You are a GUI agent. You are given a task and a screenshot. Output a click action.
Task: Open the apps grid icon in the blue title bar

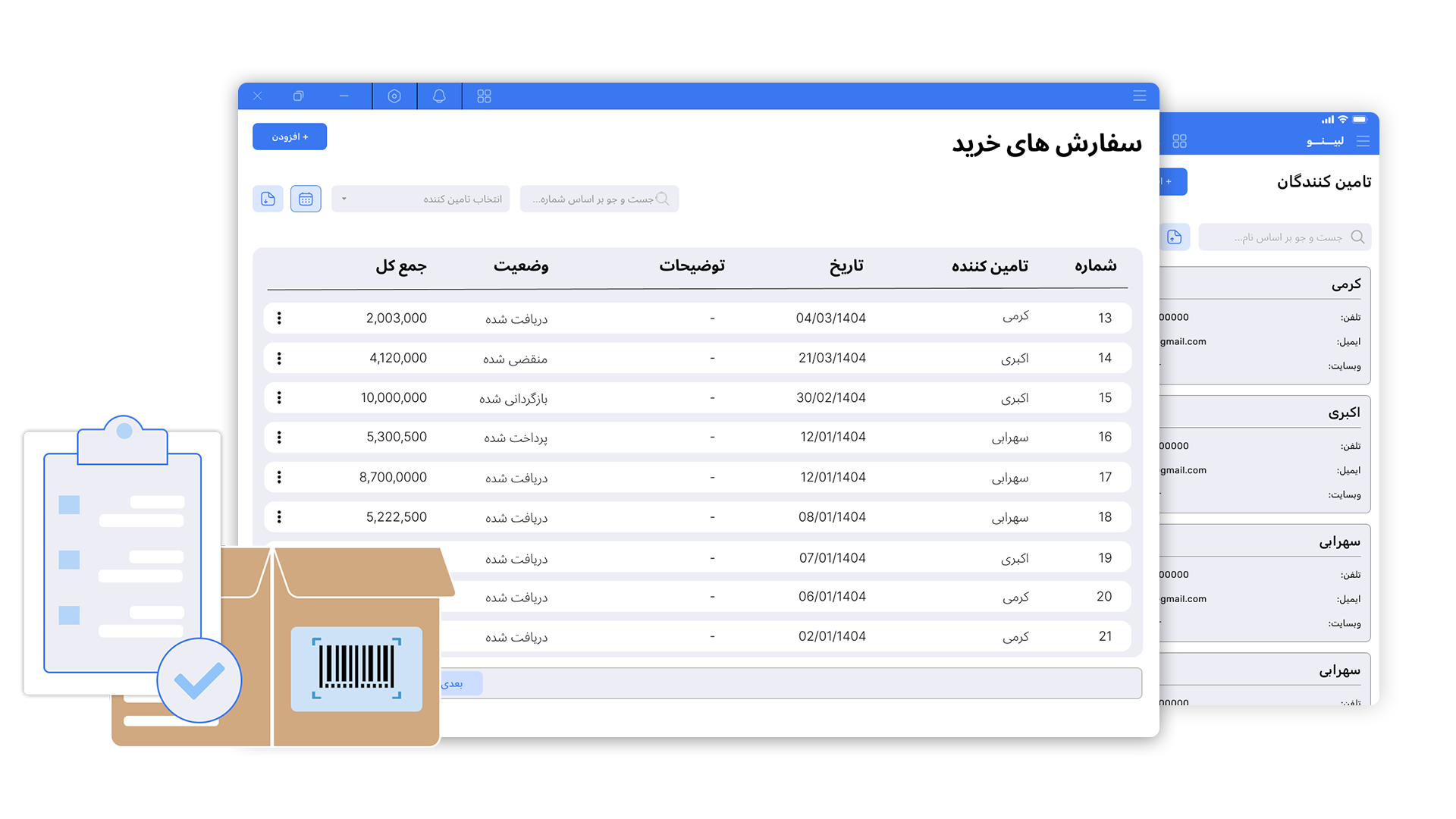tap(484, 96)
